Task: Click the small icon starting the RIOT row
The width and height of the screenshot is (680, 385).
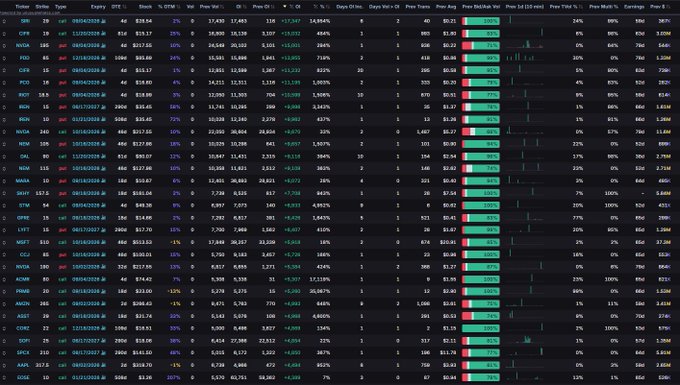Action: (4, 95)
